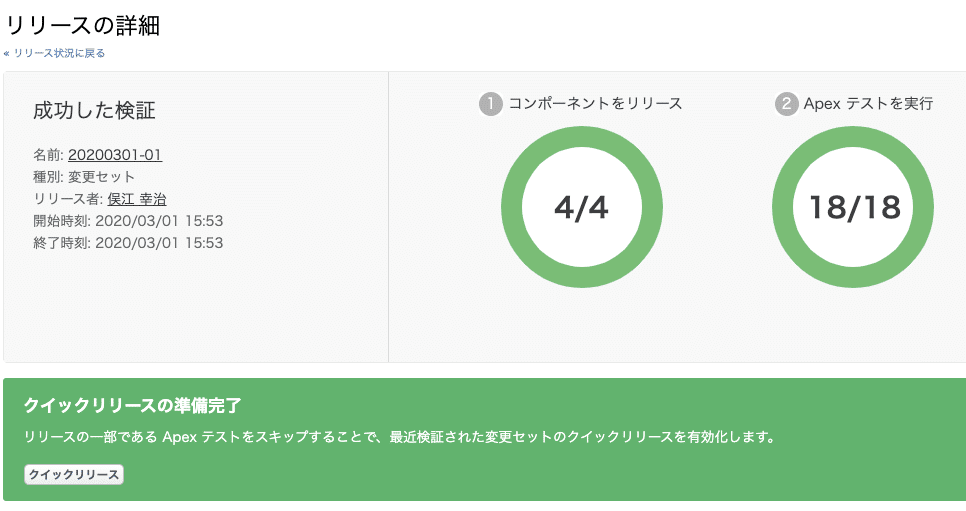This screenshot has width=966, height=511.
Task: Go back via リリース状況に戻る link
Action: [x=58, y=53]
